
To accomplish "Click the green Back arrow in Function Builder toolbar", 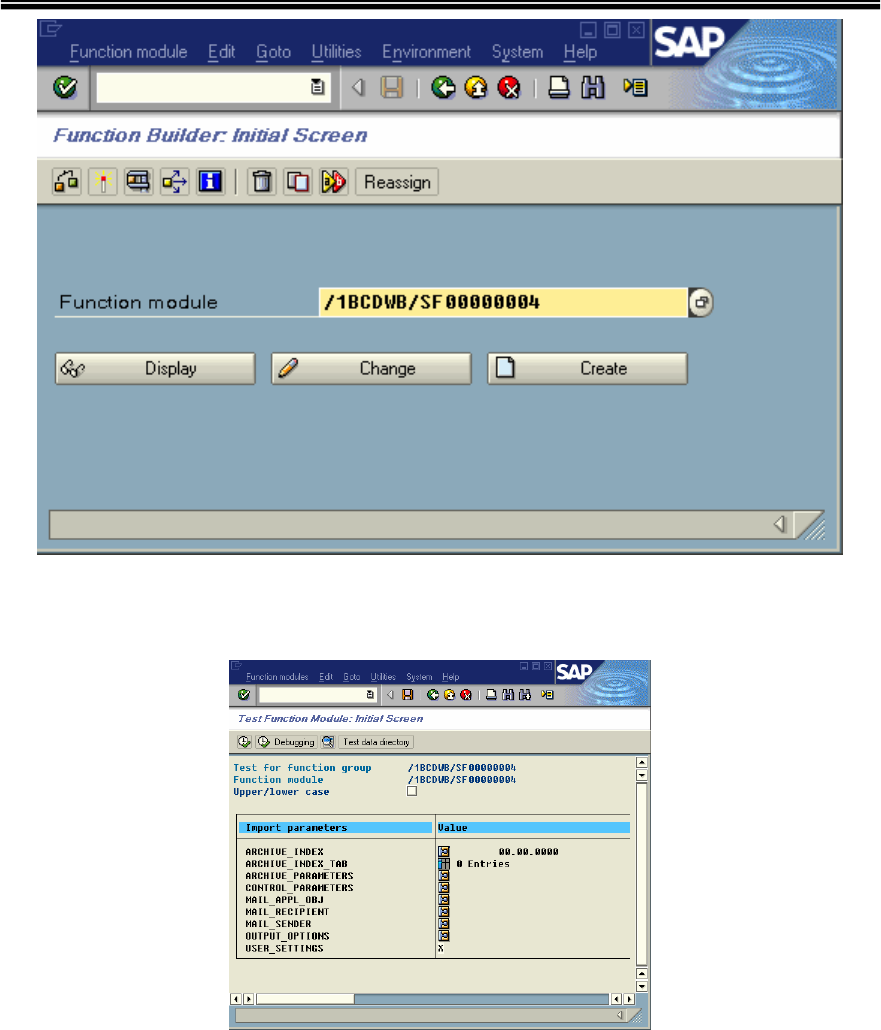I will tap(443, 87).
